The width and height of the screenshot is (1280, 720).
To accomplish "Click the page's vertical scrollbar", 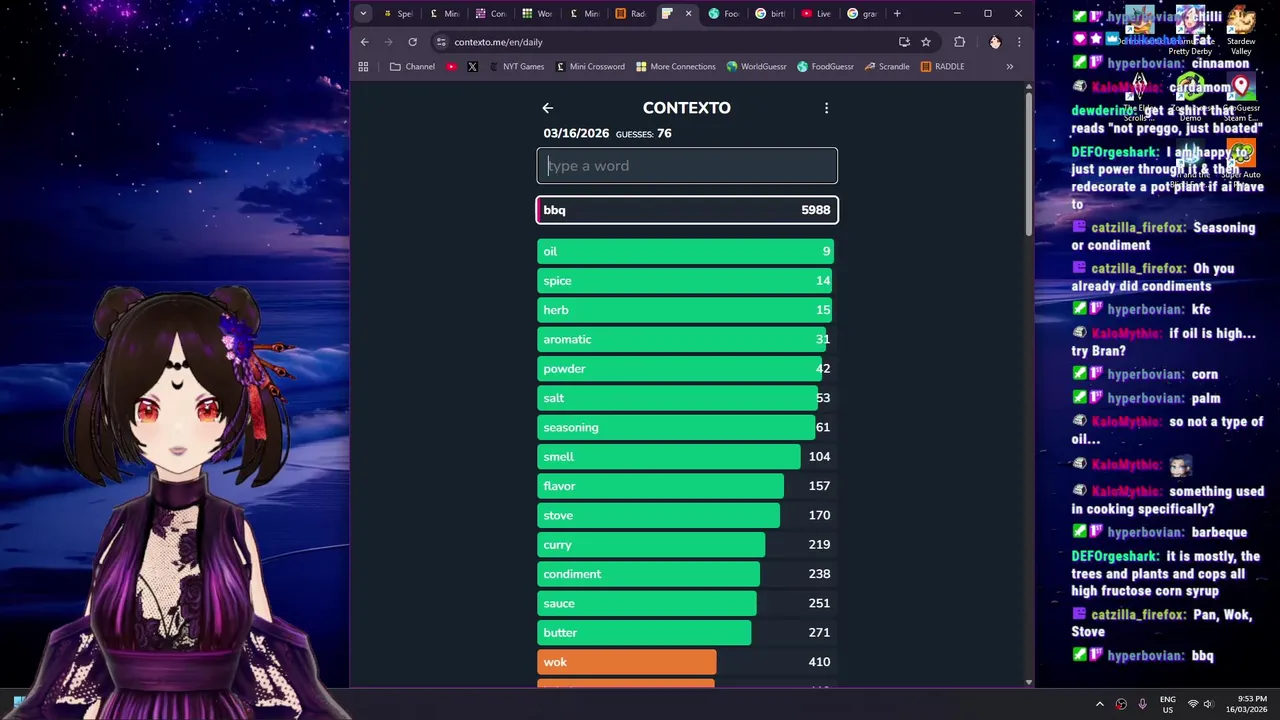I will point(1029,165).
